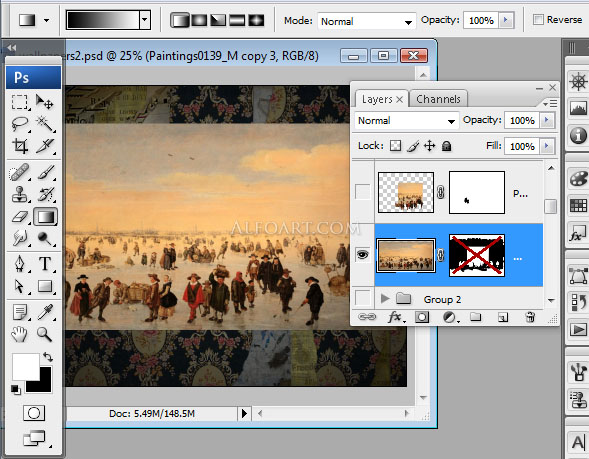Screen dimensions: 589x459
Task: Expand the Group 2 folder
Action: [x=384, y=299]
